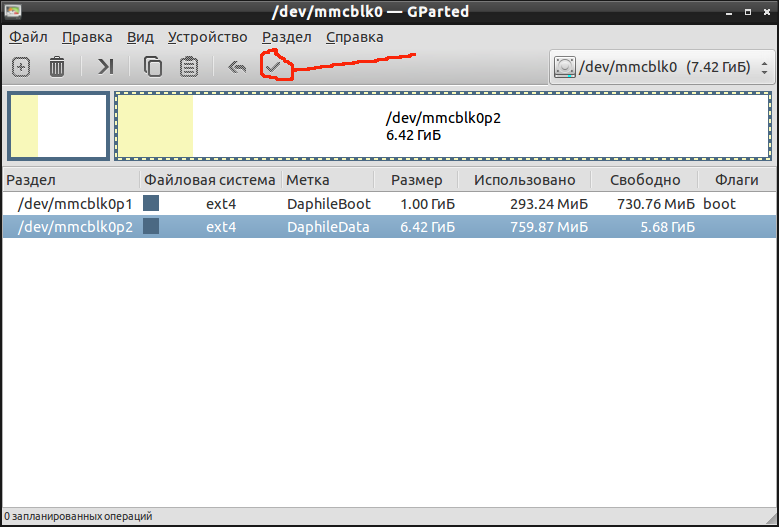779x527 pixels.
Task: Click the New partition toolbar icon
Action: point(21,67)
